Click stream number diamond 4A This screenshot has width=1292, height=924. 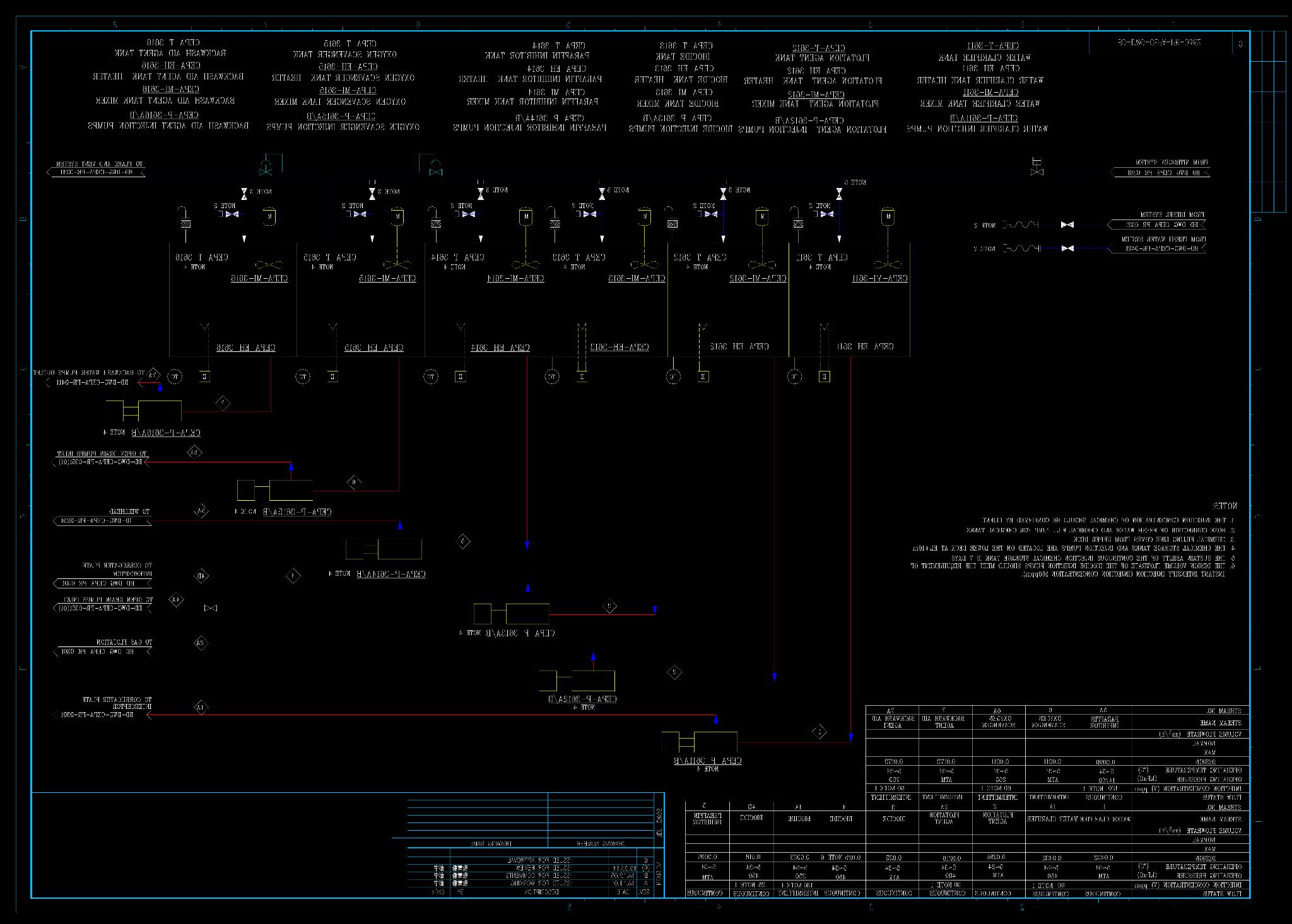tap(176, 600)
